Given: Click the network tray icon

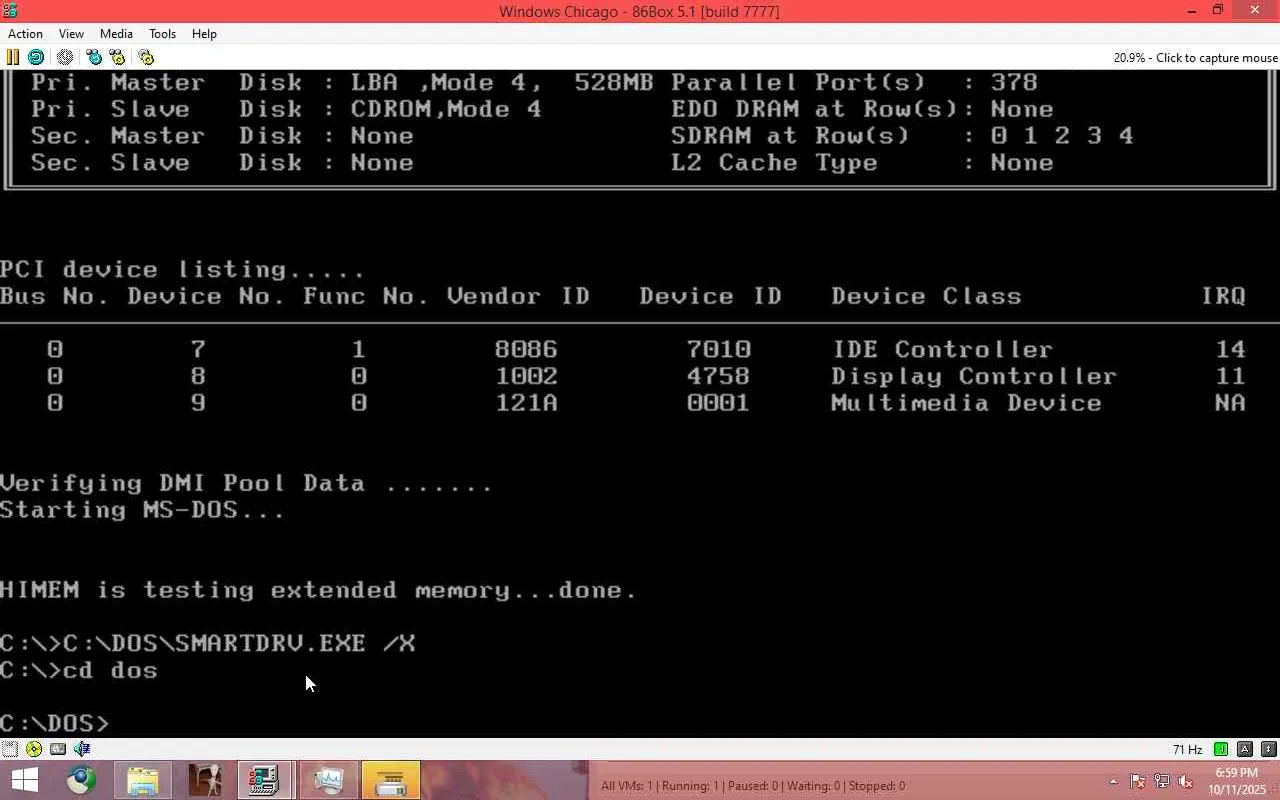Looking at the screenshot, I should (x=1161, y=782).
